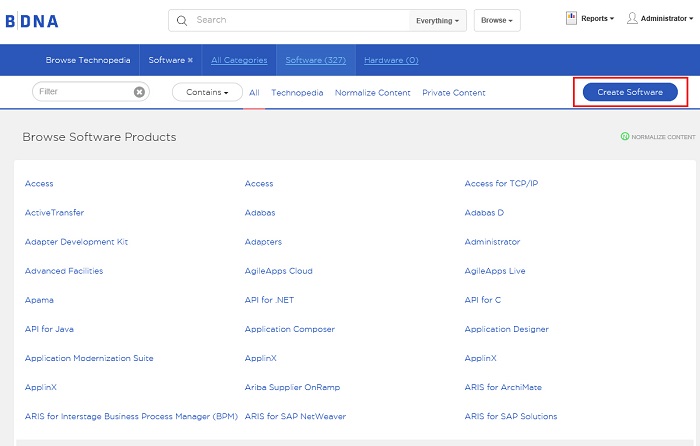Viewport: 700px width, 446px height.
Task: Open the API for .NET link
Action: pyautogui.click(x=269, y=300)
